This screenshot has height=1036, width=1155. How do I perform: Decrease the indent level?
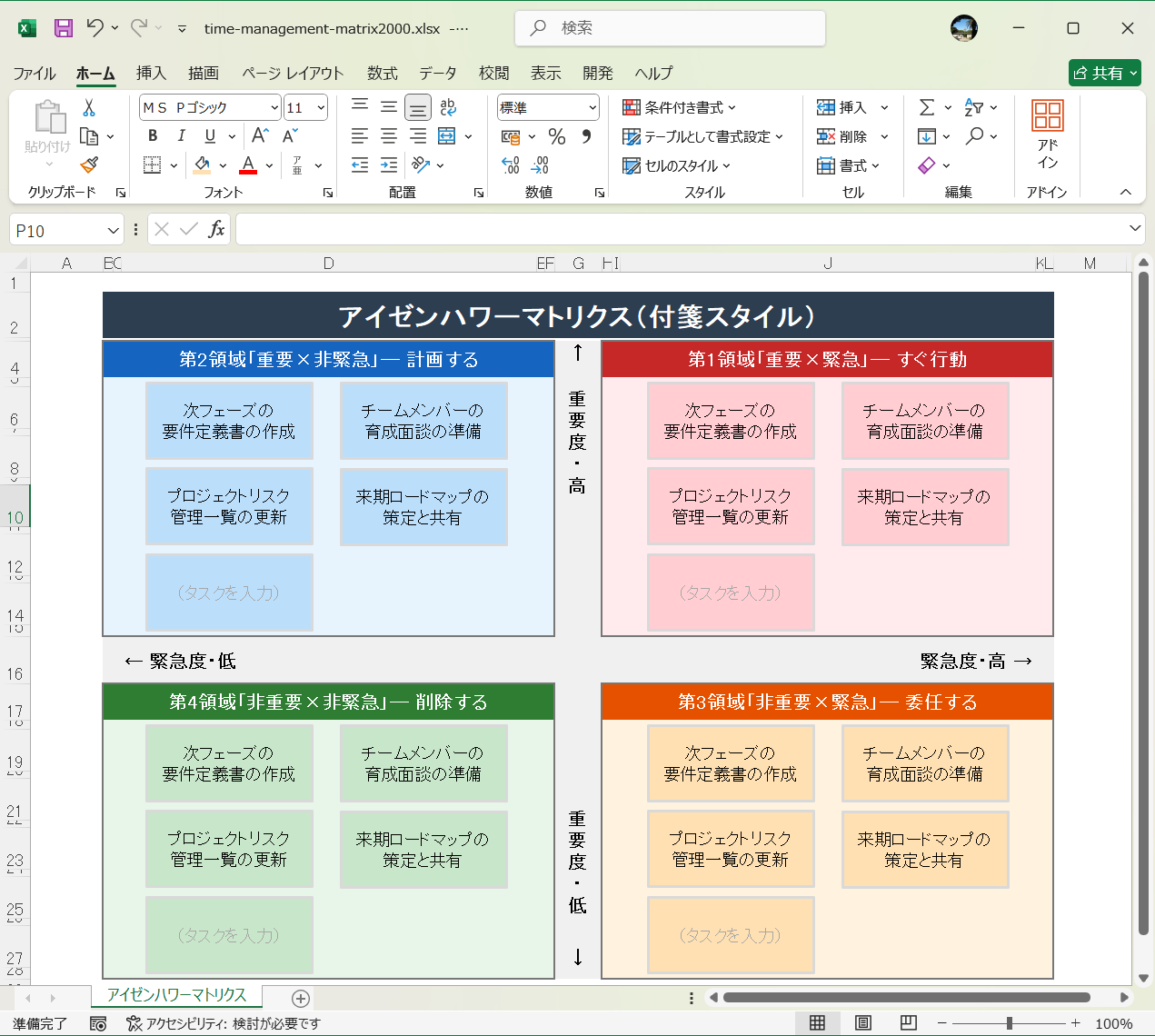pyautogui.click(x=360, y=165)
